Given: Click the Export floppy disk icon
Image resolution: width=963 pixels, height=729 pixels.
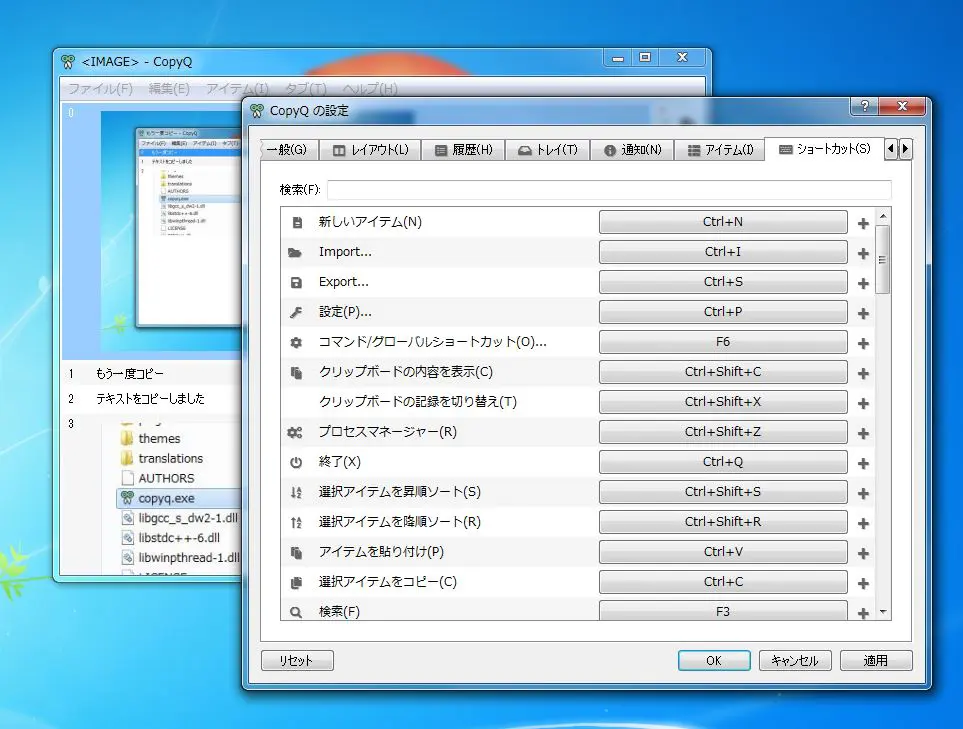Looking at the screenshot, I should tap(296, 283).
